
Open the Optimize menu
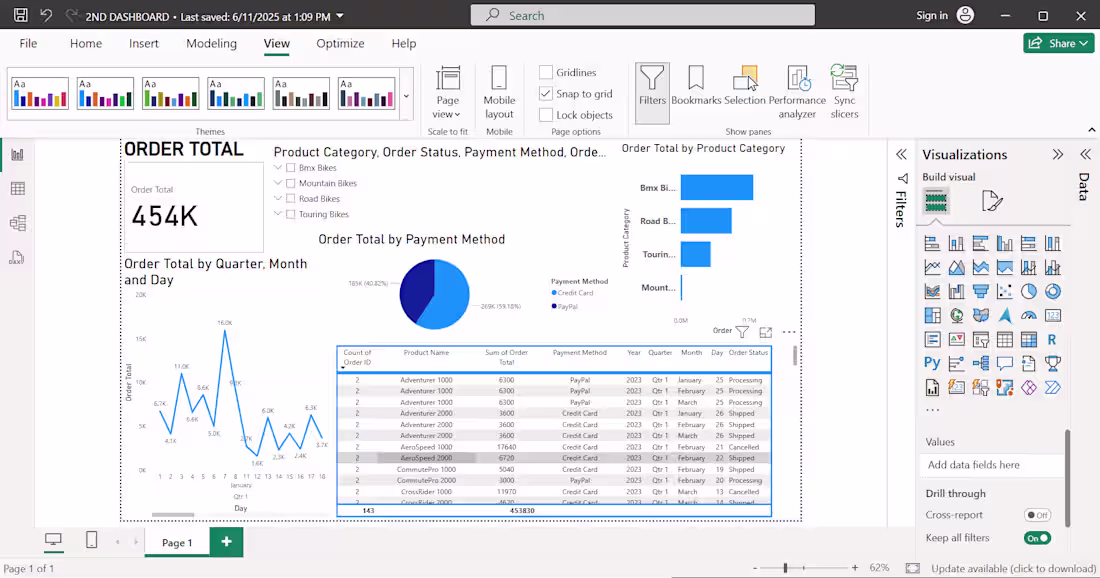coord(340,43)
